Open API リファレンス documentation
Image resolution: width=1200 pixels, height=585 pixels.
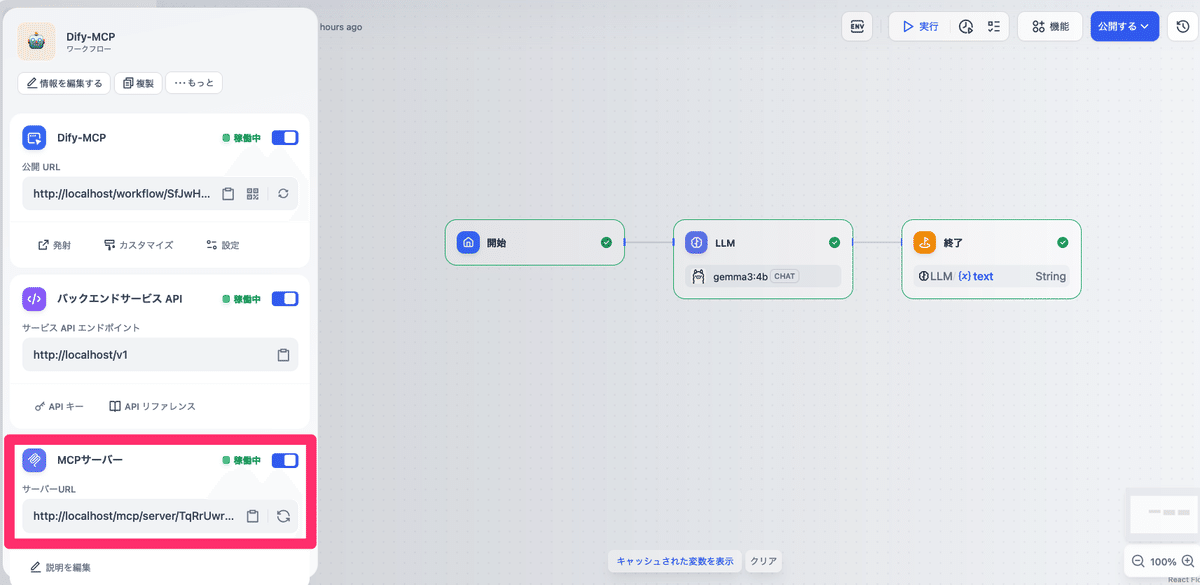[x=152, y=407]
